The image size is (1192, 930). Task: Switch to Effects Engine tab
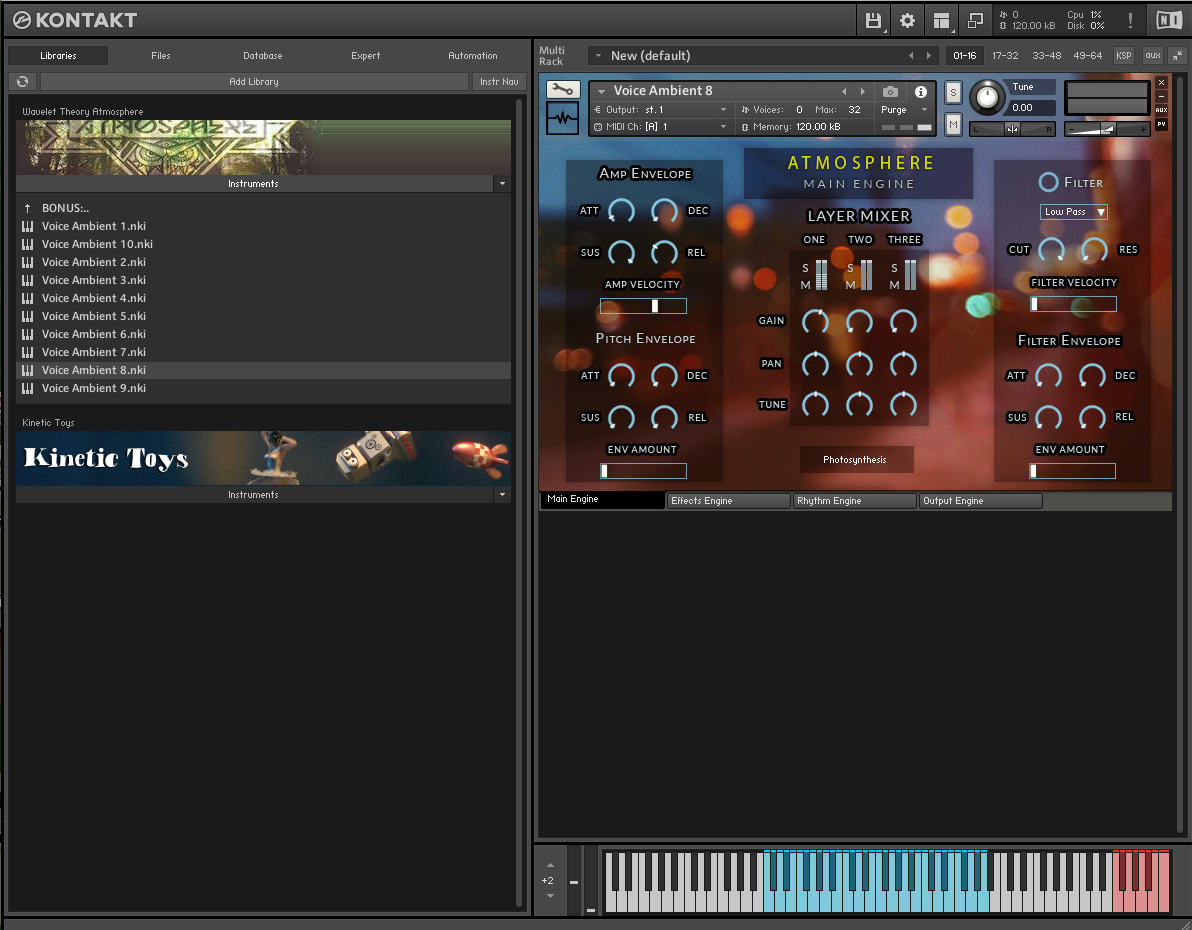728,500
